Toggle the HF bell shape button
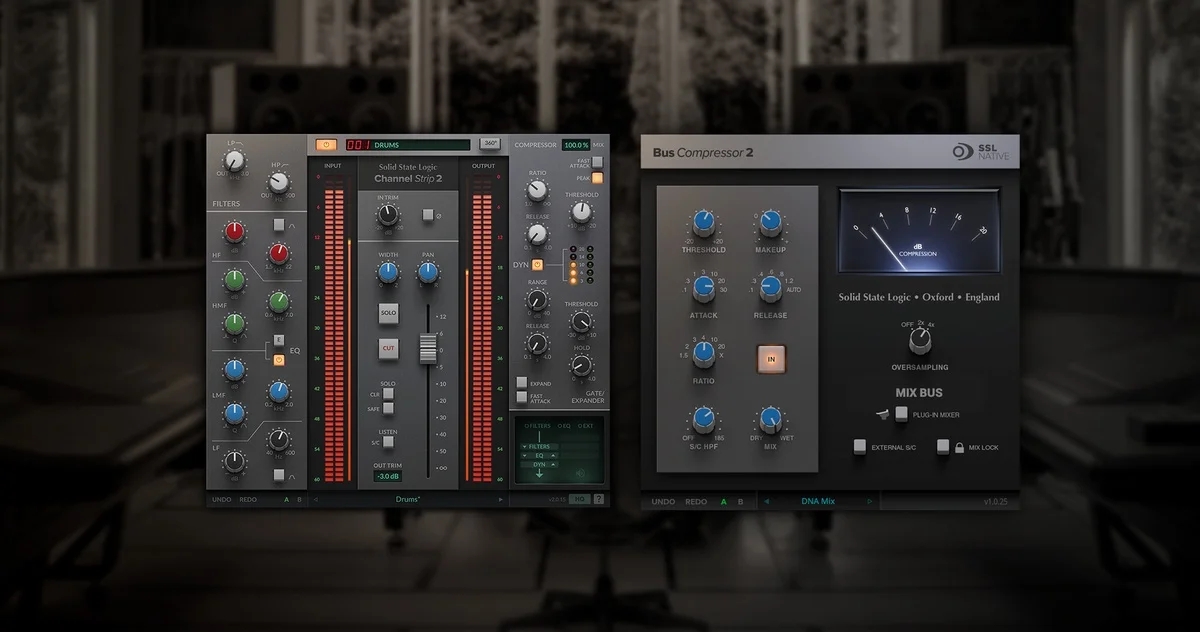The height and width of the screenshot is (632, 1200). click(279, 225)
